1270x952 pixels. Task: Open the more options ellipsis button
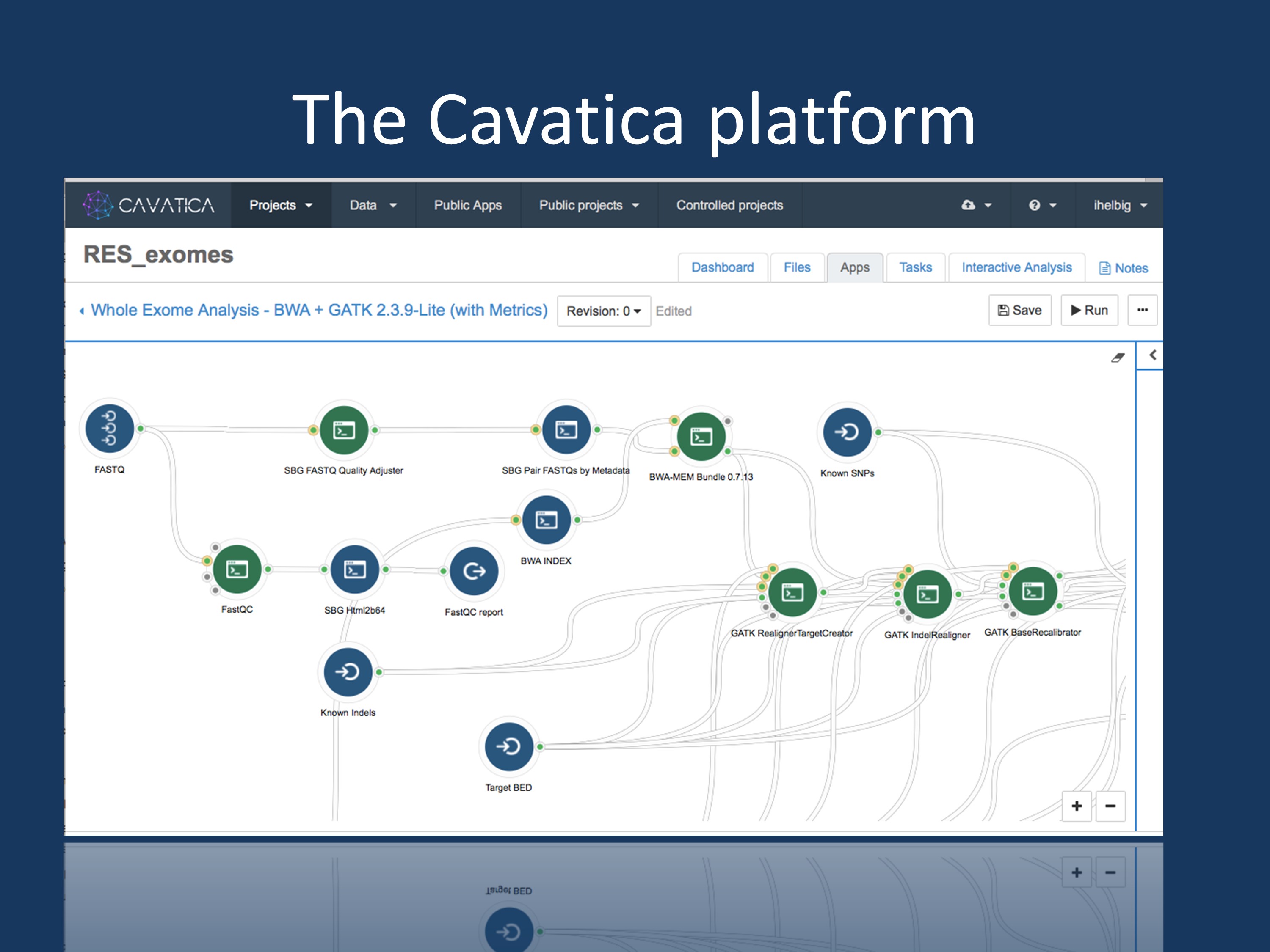(x=1142, y=310)
